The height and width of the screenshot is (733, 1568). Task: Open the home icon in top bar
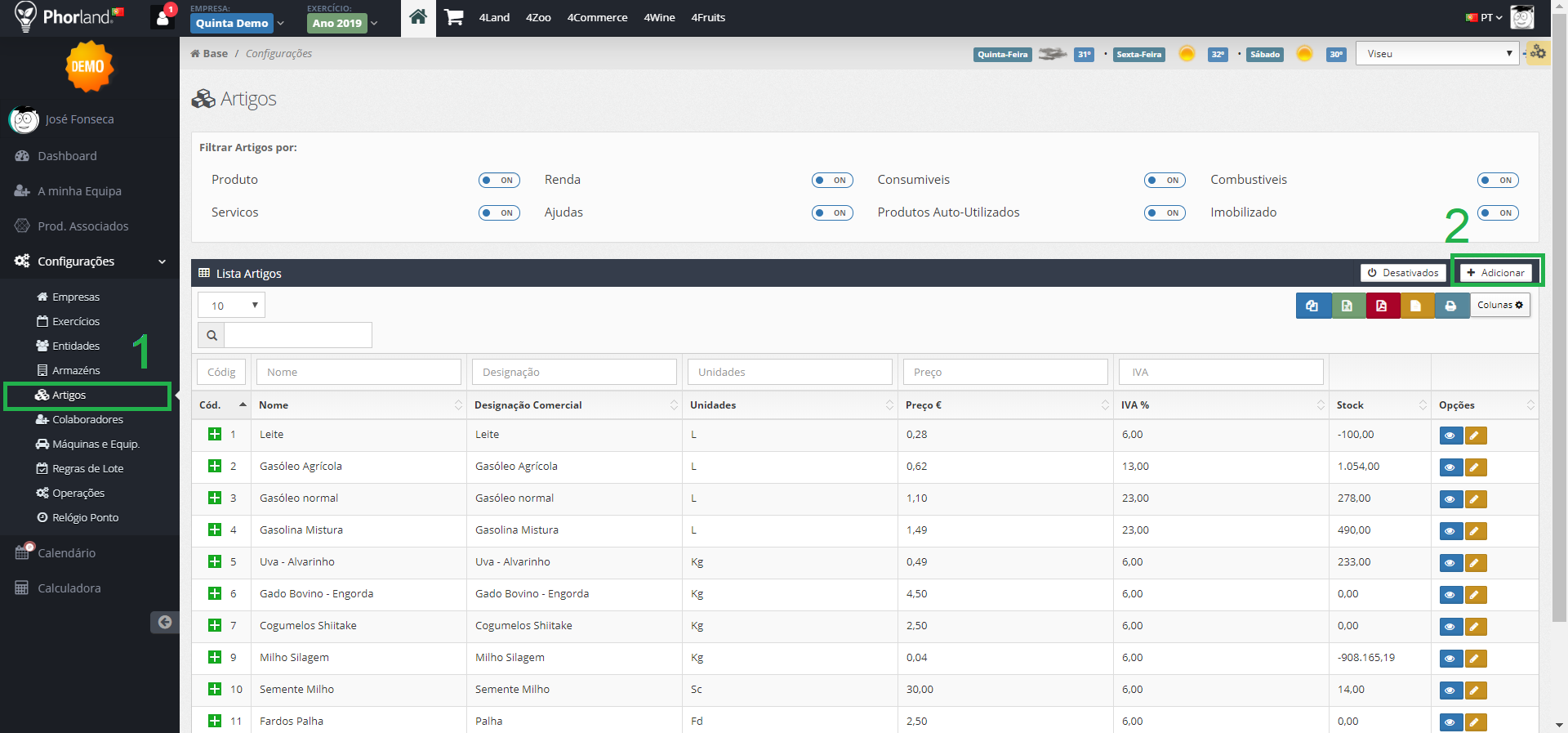coord(418,17)
